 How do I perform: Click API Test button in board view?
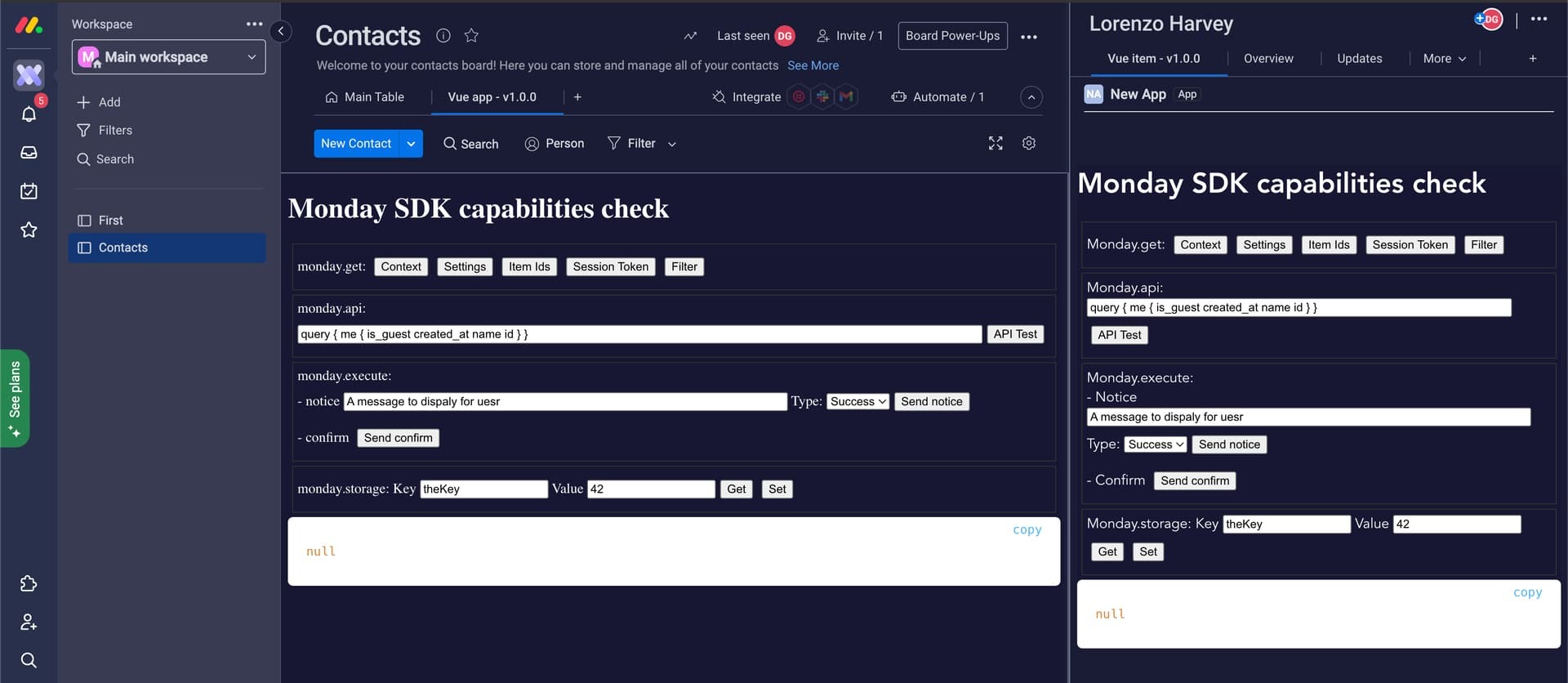pos(1015,334)
